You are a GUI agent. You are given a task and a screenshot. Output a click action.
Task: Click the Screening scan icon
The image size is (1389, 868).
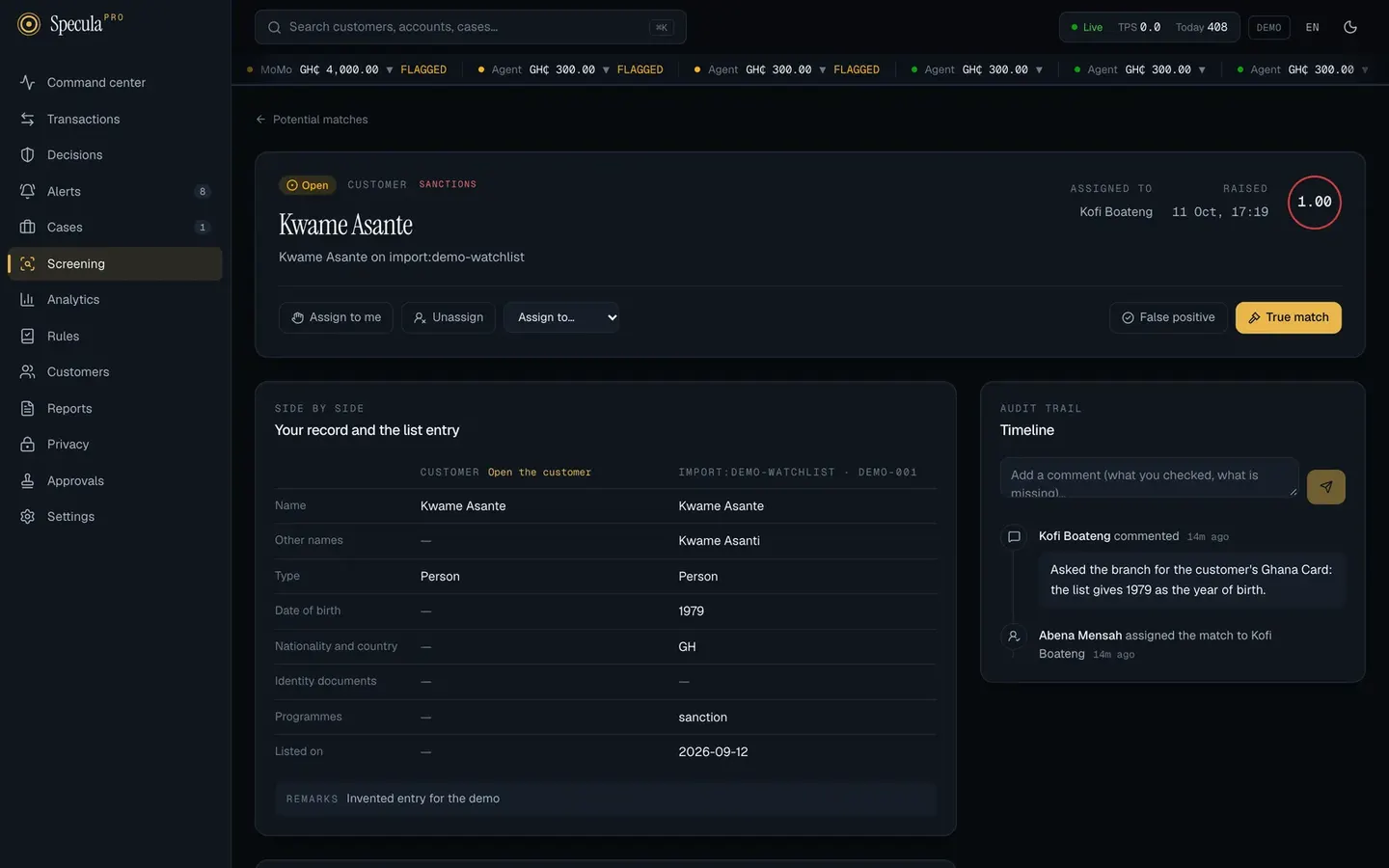pos(27,263)
